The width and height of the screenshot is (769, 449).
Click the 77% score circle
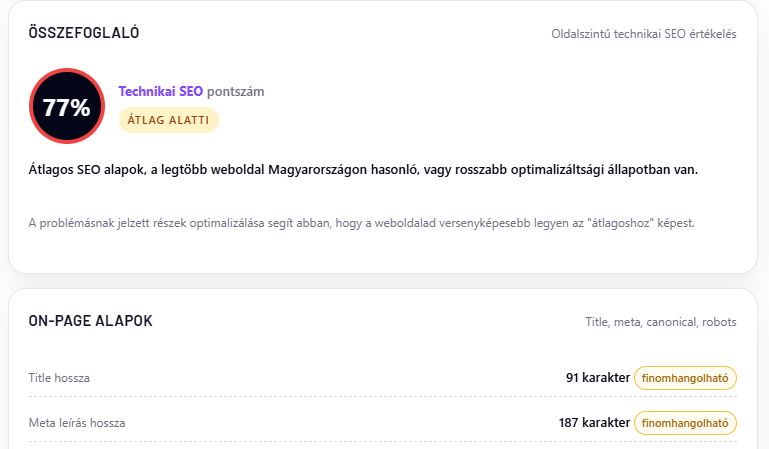click(66, 106)
